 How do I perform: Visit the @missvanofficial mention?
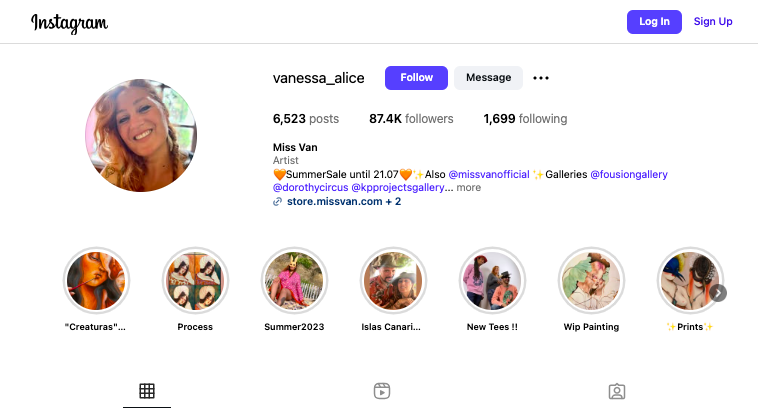point(489,175)
